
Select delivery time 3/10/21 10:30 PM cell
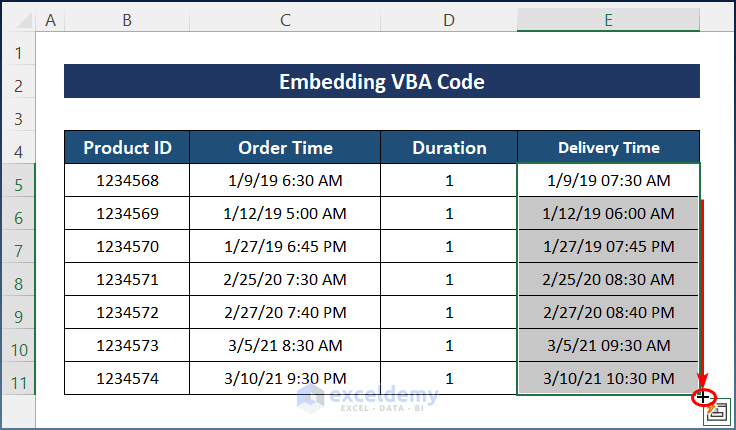tap(608, 379)
